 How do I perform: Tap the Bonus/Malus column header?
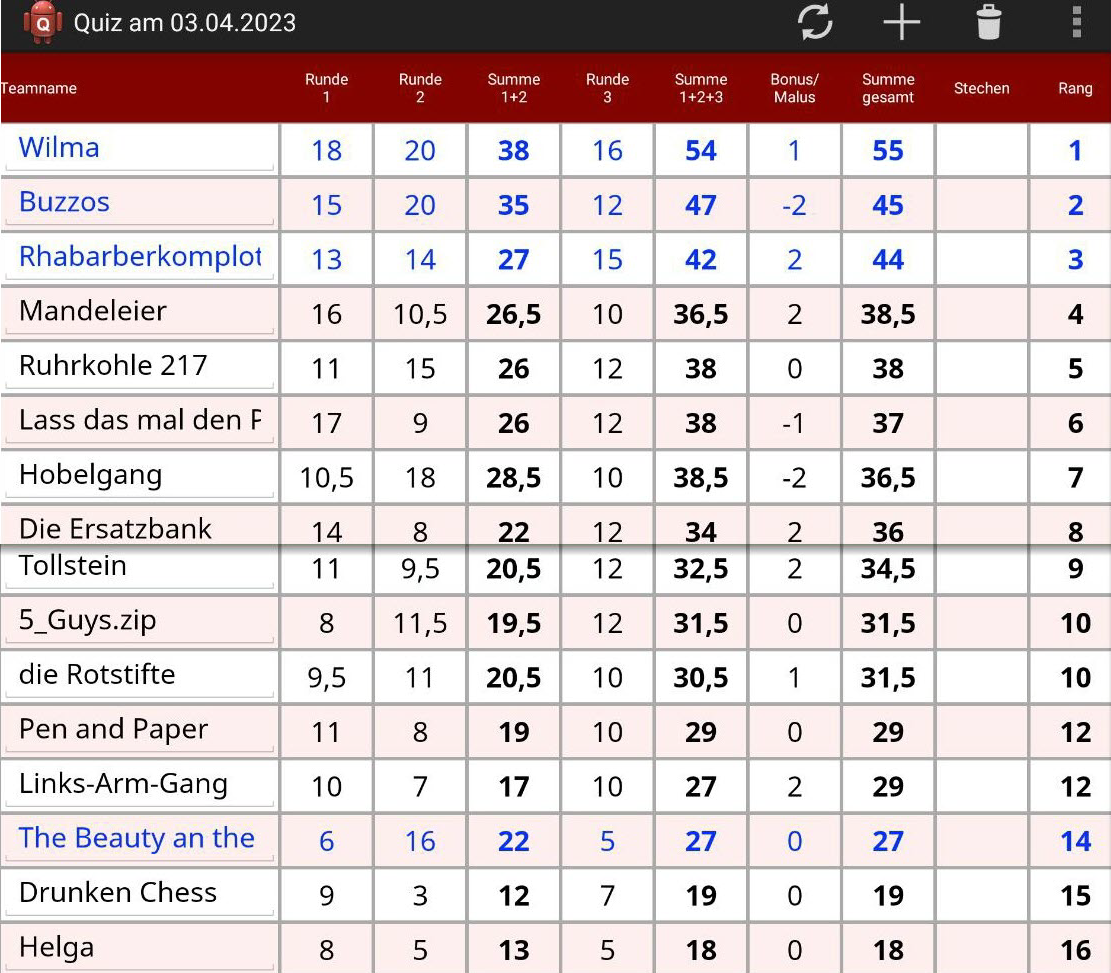tap(794, 88)
